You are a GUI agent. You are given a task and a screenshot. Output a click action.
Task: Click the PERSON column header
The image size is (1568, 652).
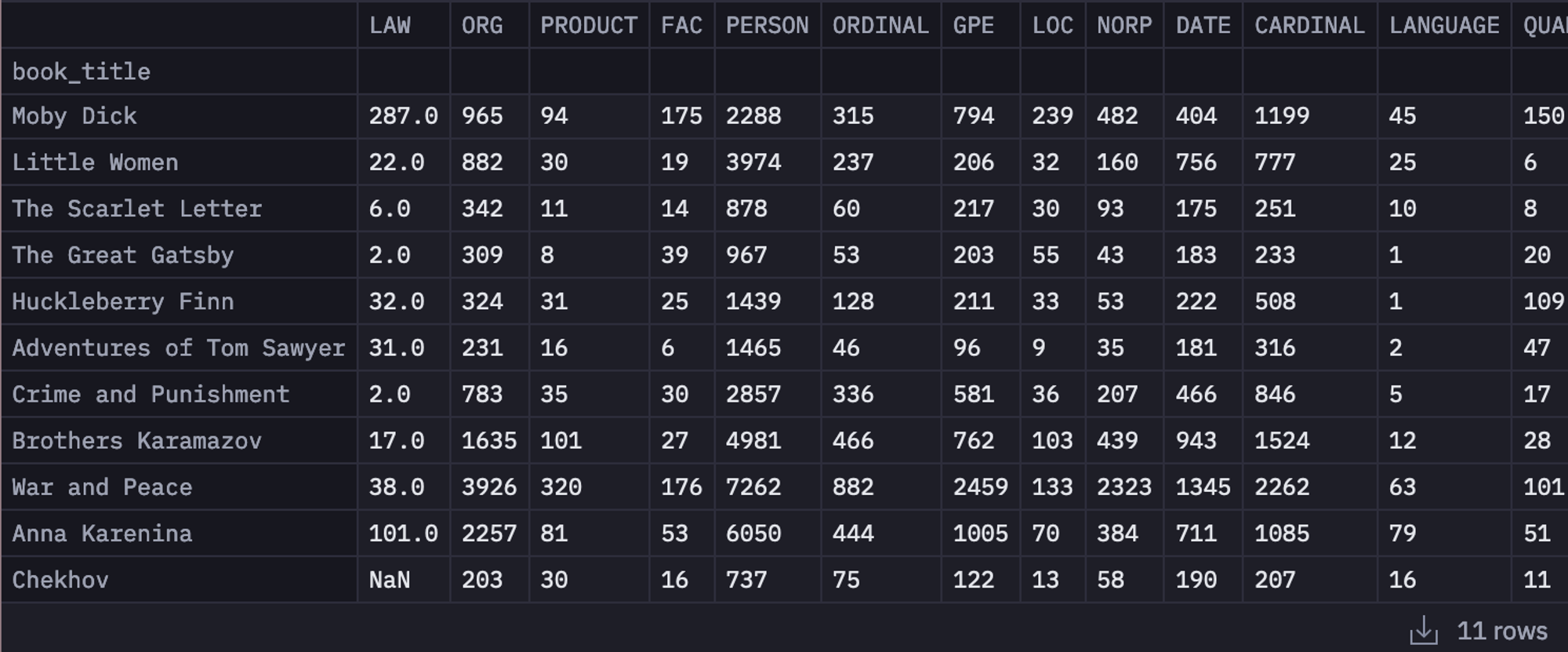point(767,25)
